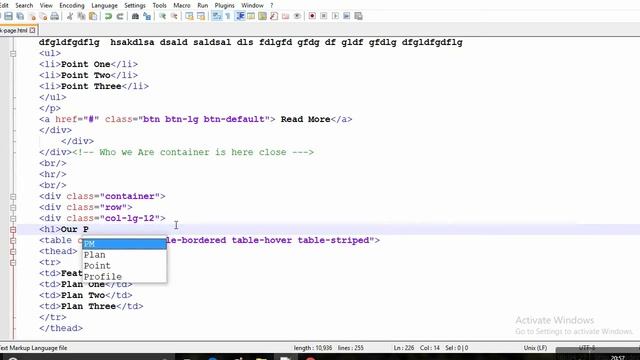The height and width of the screenshot is (360, 640).
Task: Open the Run menu
Action: (x=202, y=5)
